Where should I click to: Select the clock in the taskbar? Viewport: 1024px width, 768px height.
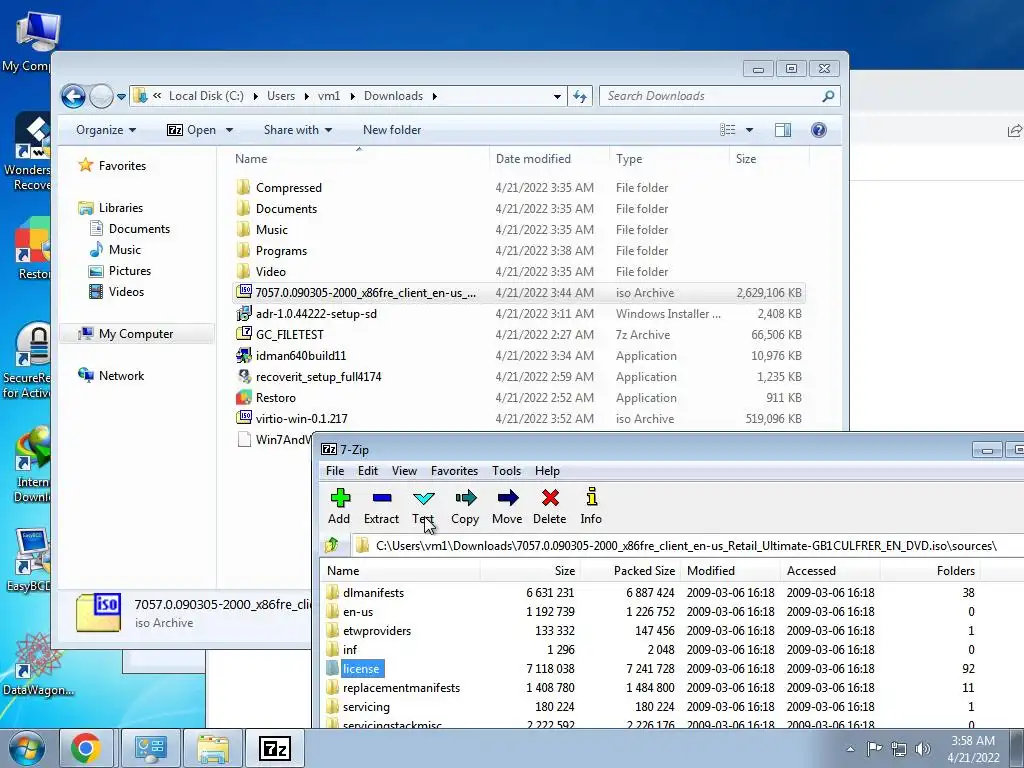pyautogui.click(x=973, y=749)
